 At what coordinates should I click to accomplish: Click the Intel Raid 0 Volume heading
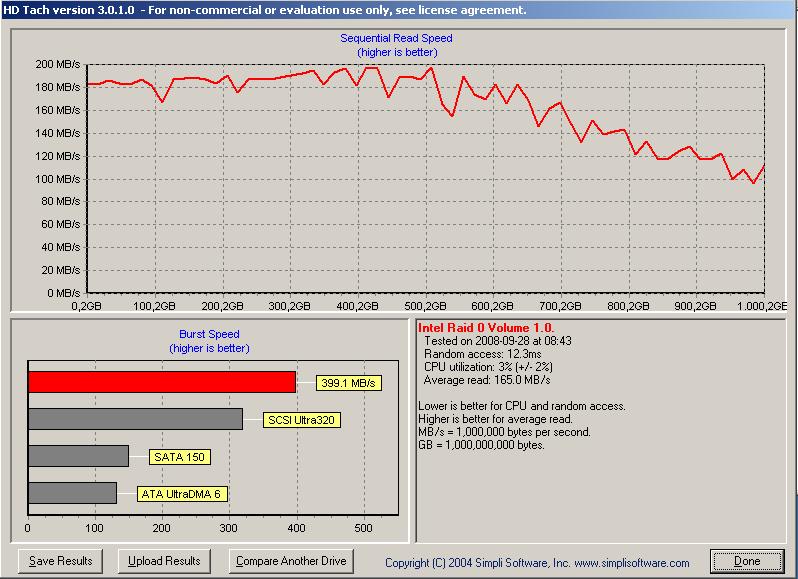(x=486, y=328)
